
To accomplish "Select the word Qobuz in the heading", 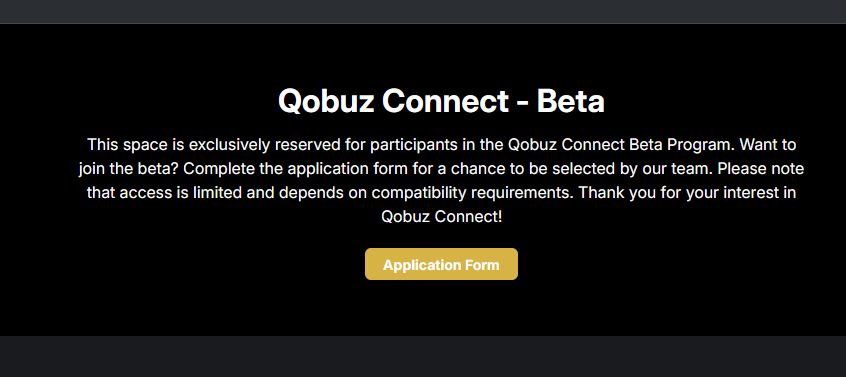I will [x=326, y=101].
